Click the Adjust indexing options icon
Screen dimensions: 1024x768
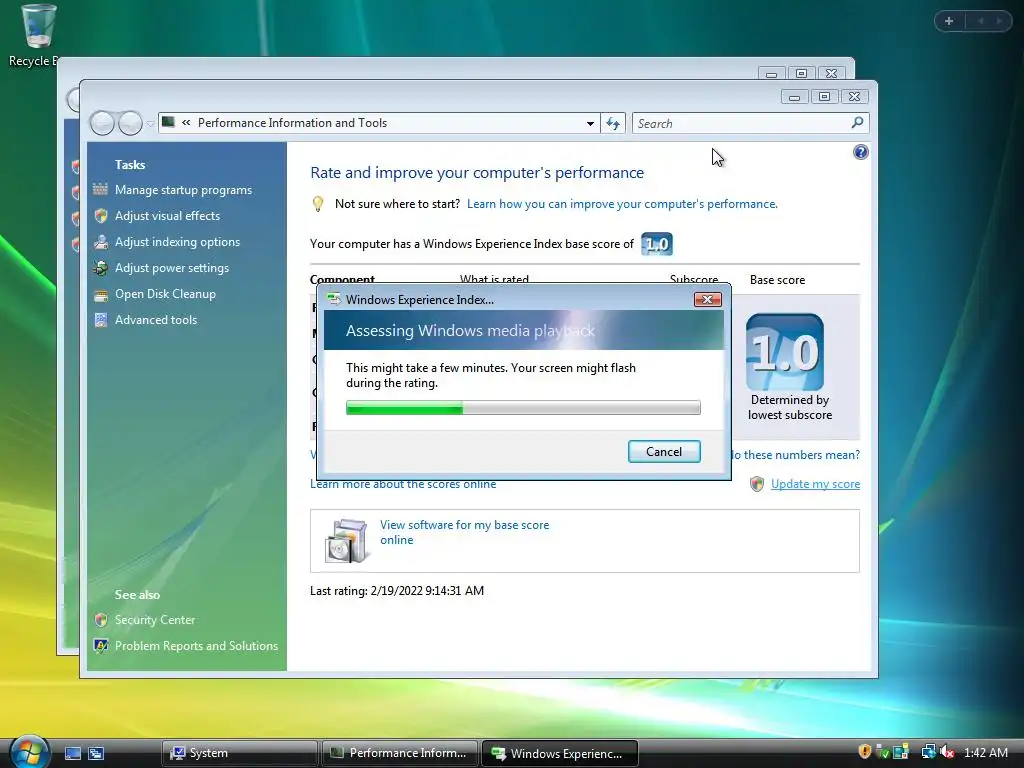101,242
